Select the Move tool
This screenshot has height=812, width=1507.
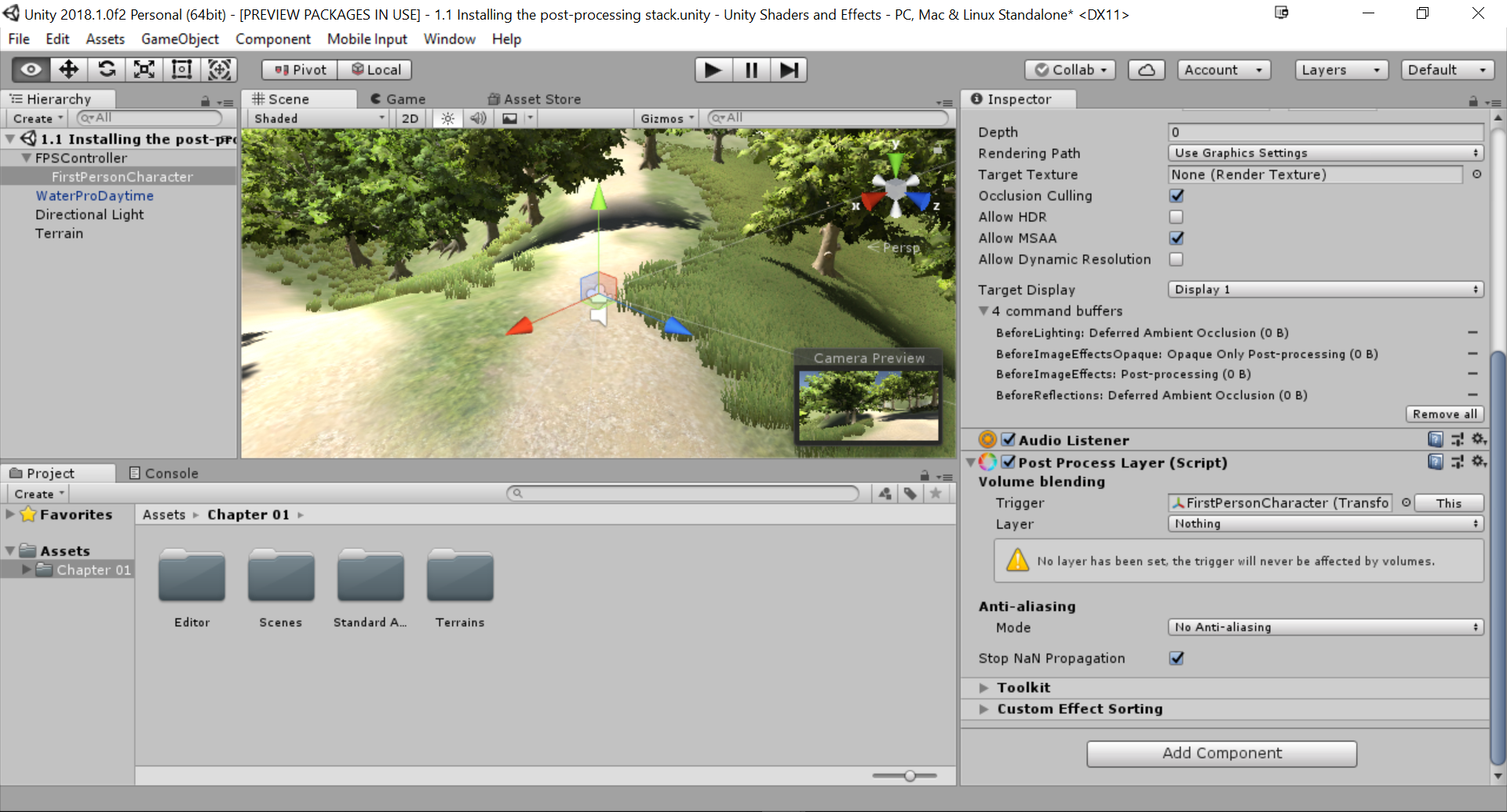(69, 70)
